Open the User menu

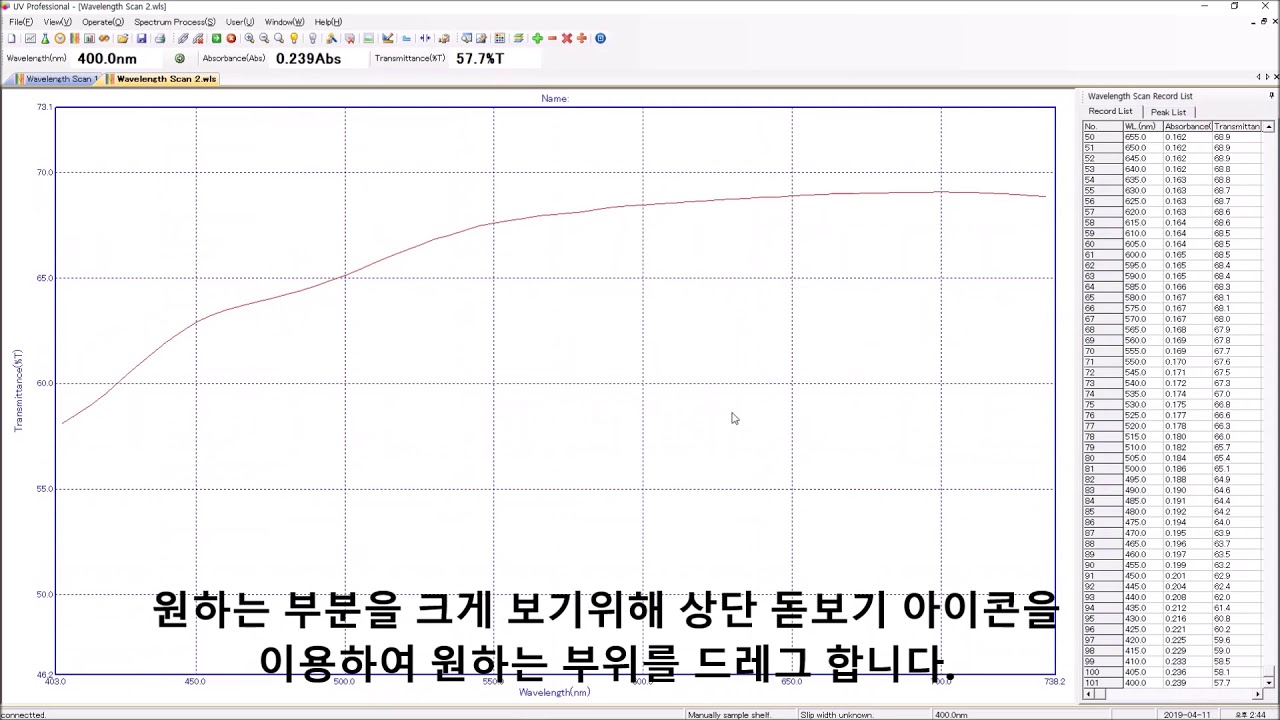pos(240,22)
